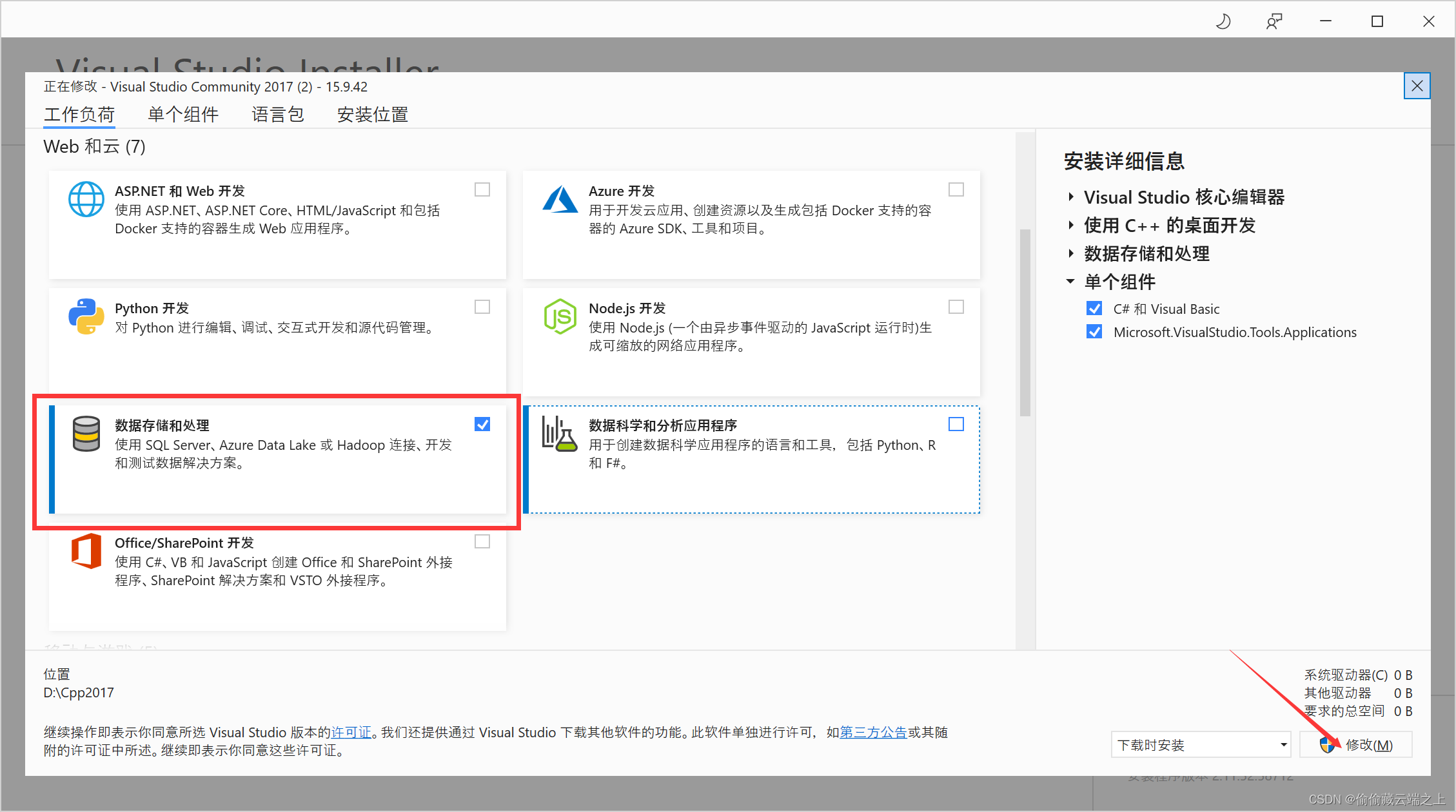The width and height of the screenshot is (1456, 812).
Task: Click the 数据科学和分析应用程序 flask icon
Action: tap(560, 434)
